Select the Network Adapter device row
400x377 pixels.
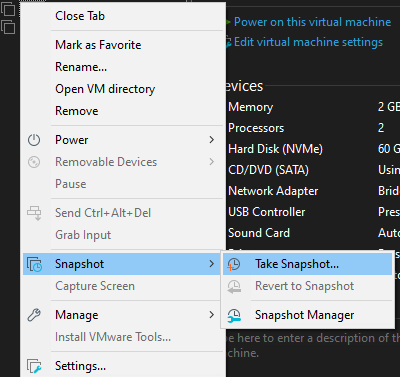pos(313,191)
